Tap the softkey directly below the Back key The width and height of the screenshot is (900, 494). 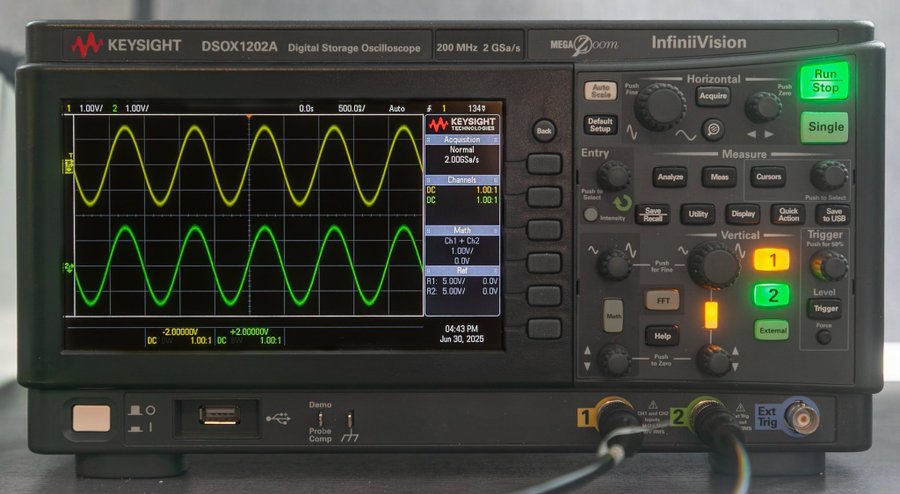pos(544,164)
